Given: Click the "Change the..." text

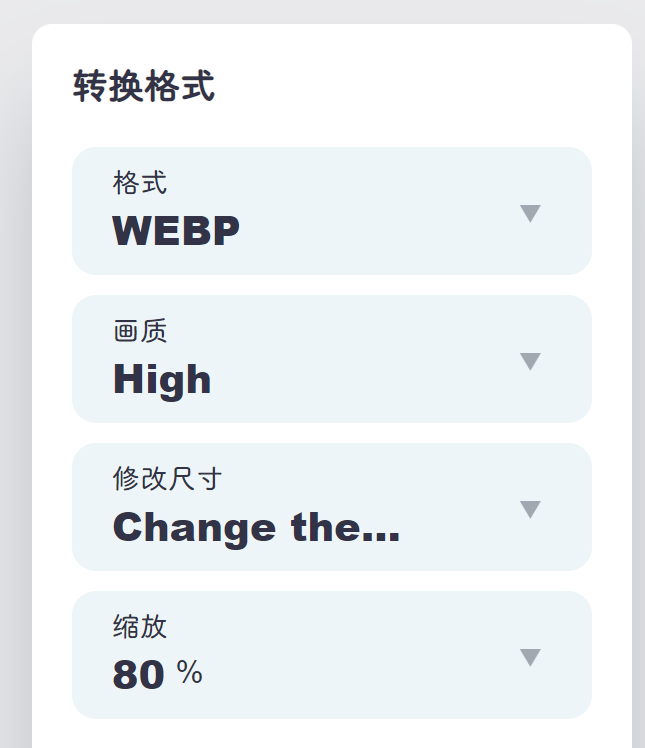Looking at the screenshot, I should [256, 527].
